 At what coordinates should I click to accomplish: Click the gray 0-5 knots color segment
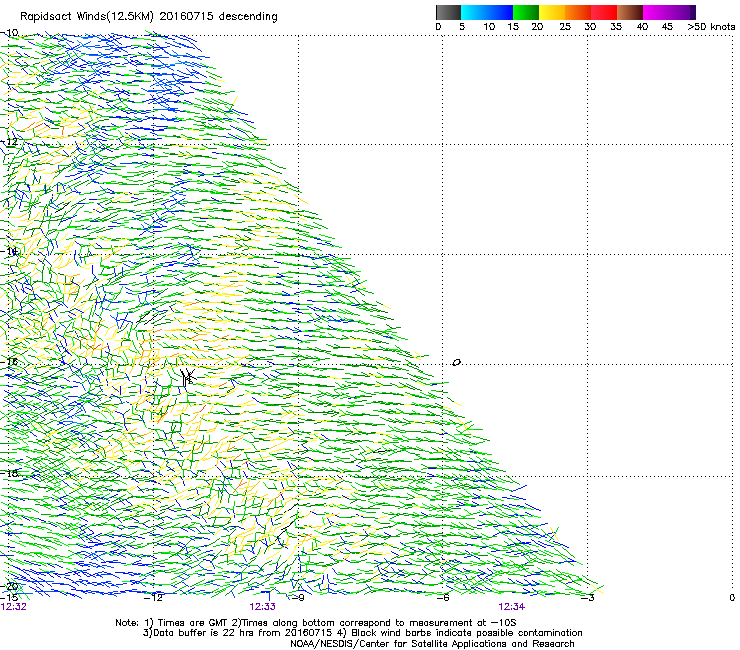448,12
